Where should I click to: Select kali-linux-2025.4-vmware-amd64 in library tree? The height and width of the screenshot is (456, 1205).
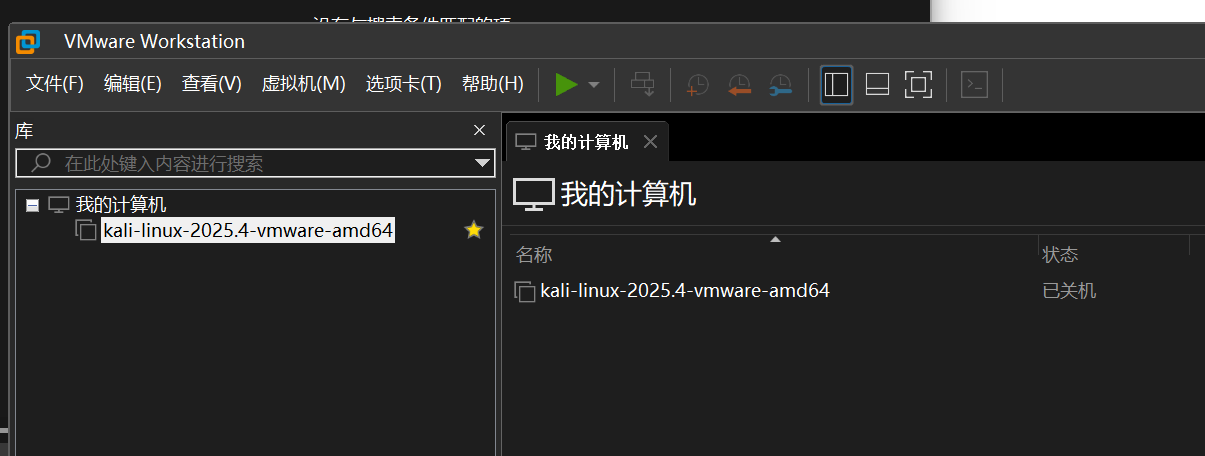pos(248,231)
